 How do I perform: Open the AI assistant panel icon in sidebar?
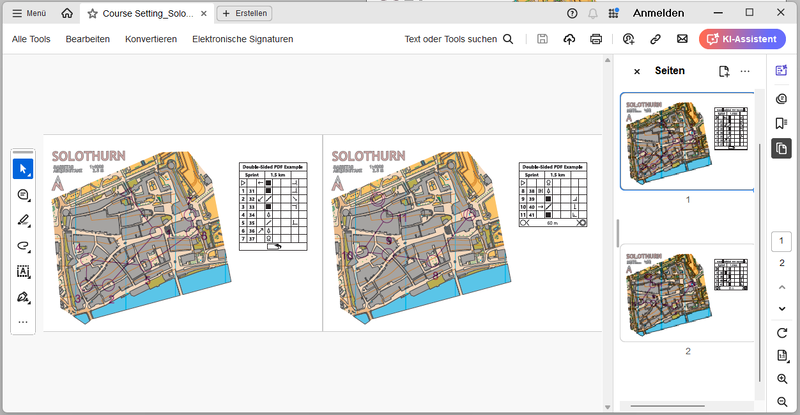(x=781, y=70)
